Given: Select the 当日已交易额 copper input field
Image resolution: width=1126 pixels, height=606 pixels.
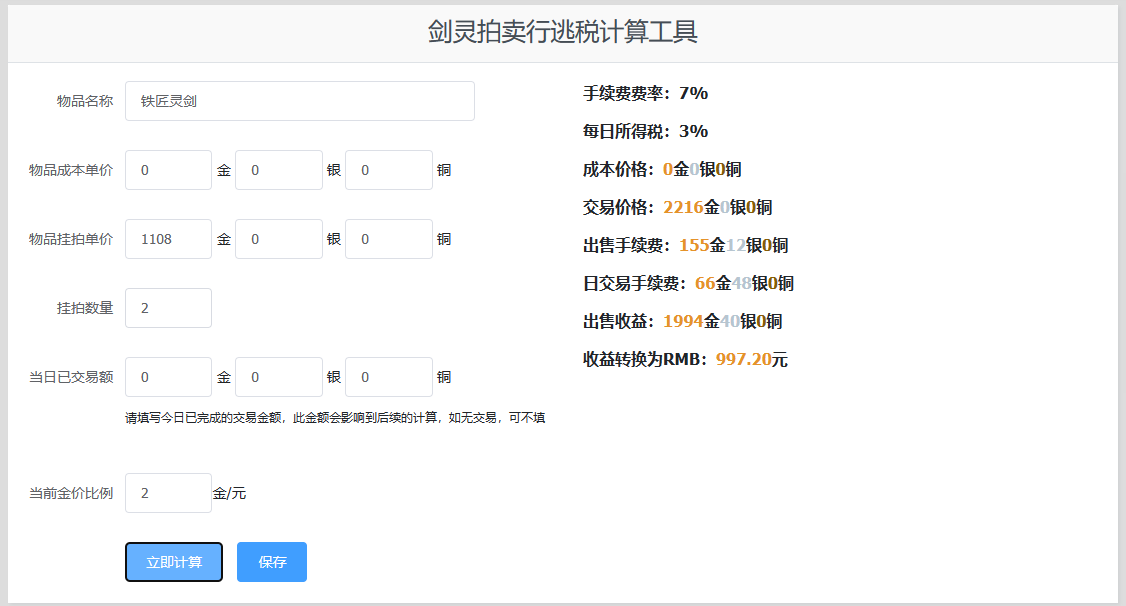Looking at the screenshot, I should pos(388,376).
